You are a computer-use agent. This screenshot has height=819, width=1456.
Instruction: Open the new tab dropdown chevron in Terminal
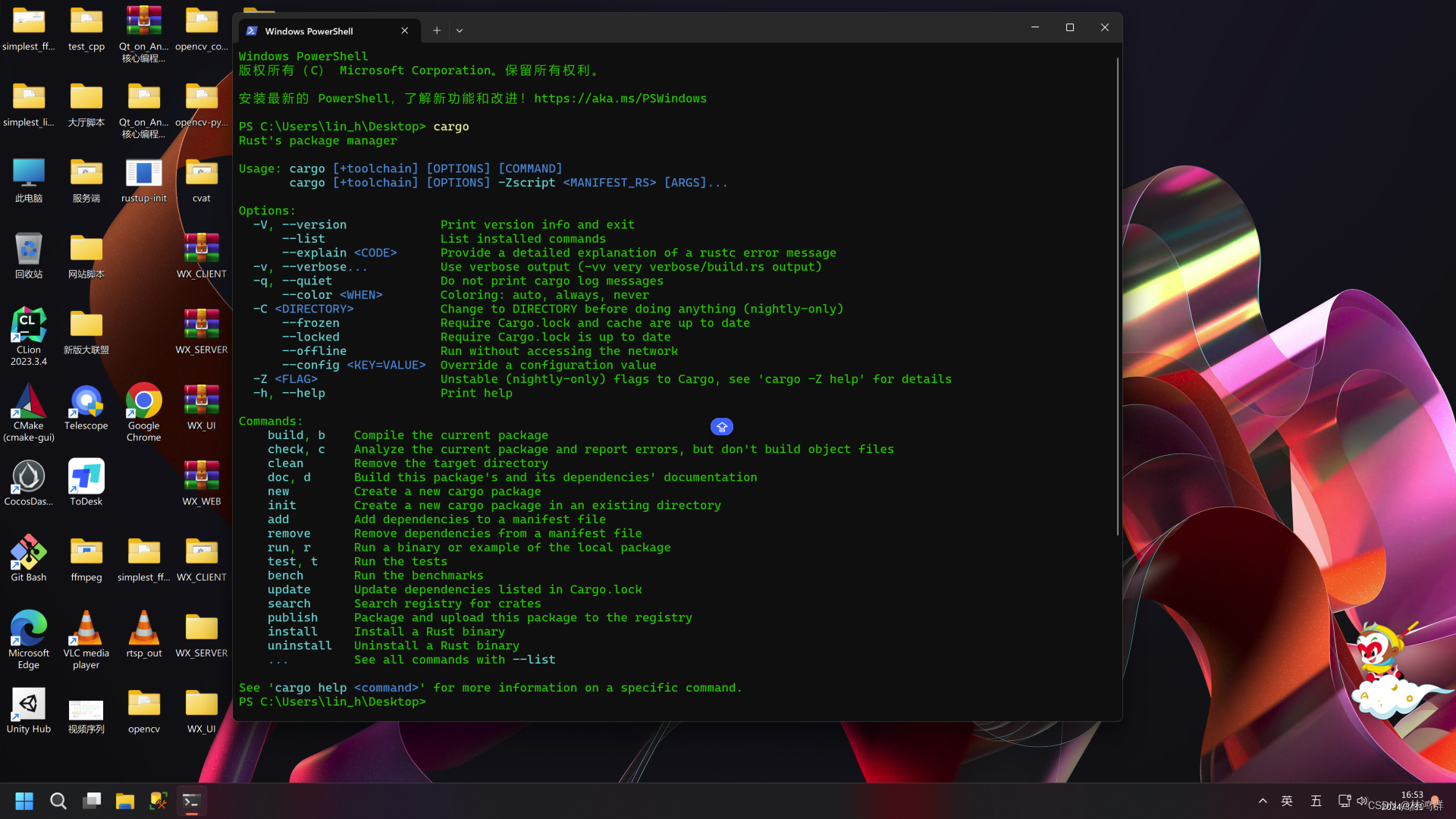point(460,30)
